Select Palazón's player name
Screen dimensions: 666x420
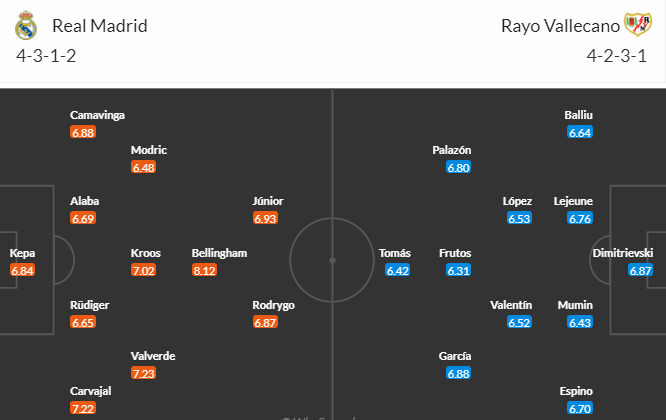point(452,150)
